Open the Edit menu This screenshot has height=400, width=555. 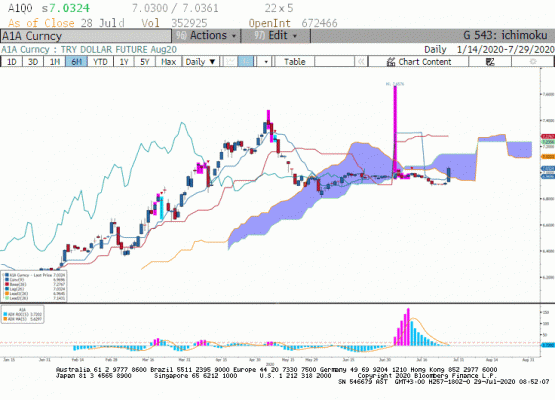pyautogui.click(x=275, y=36)
